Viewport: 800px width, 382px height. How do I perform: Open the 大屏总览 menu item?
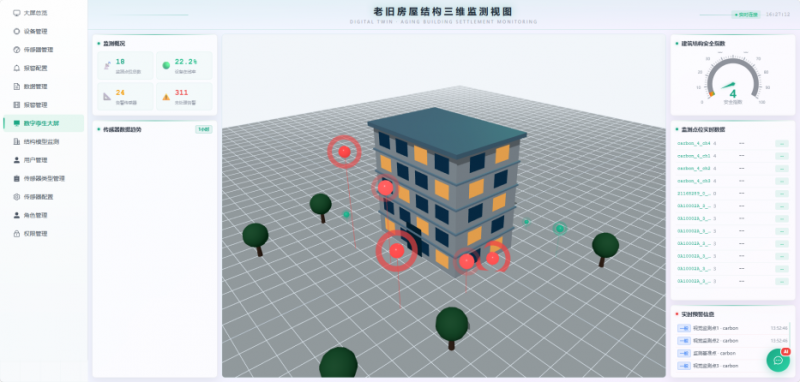[x=43, y=13]
